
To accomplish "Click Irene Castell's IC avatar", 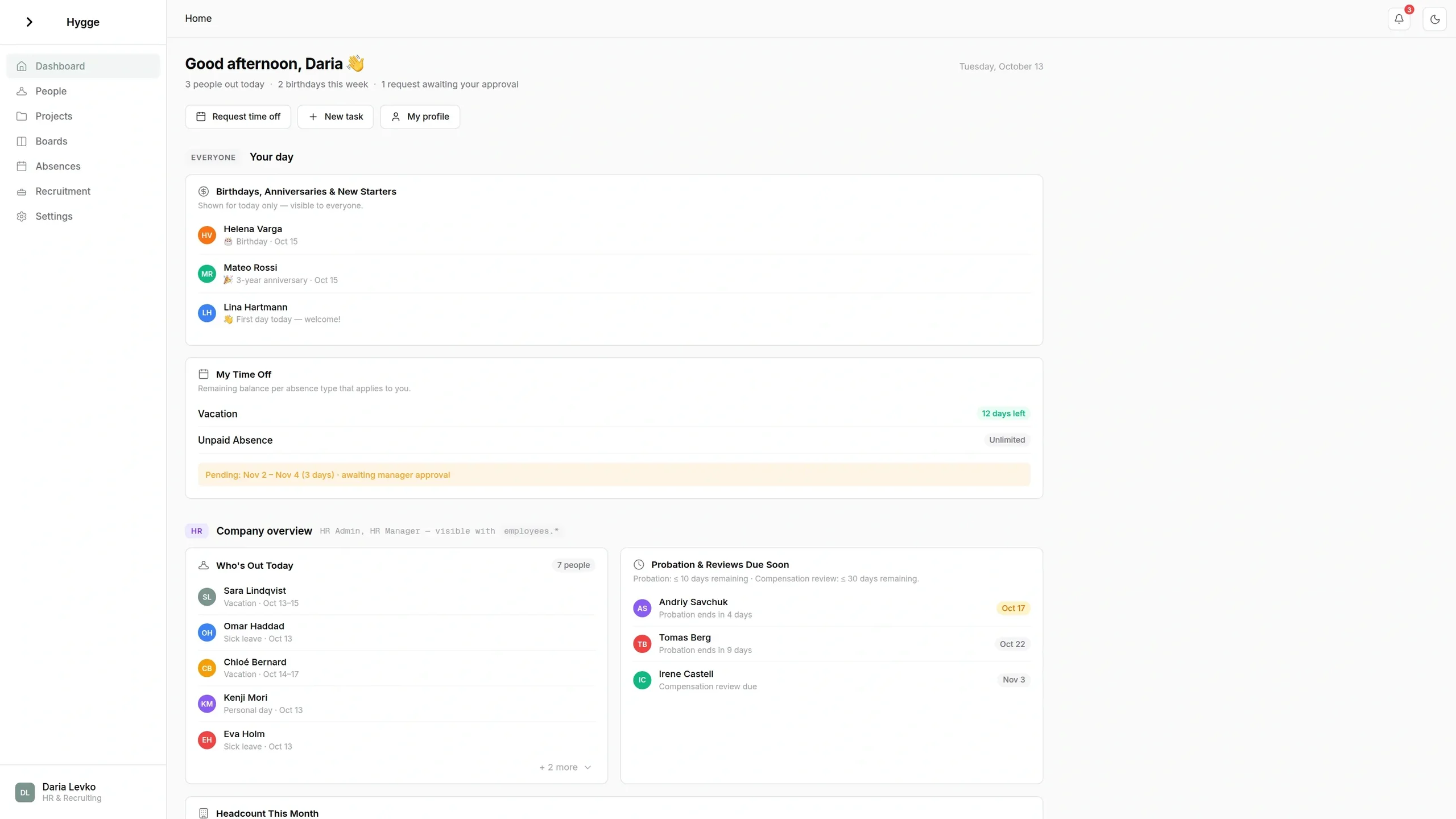I will point(642,680).
